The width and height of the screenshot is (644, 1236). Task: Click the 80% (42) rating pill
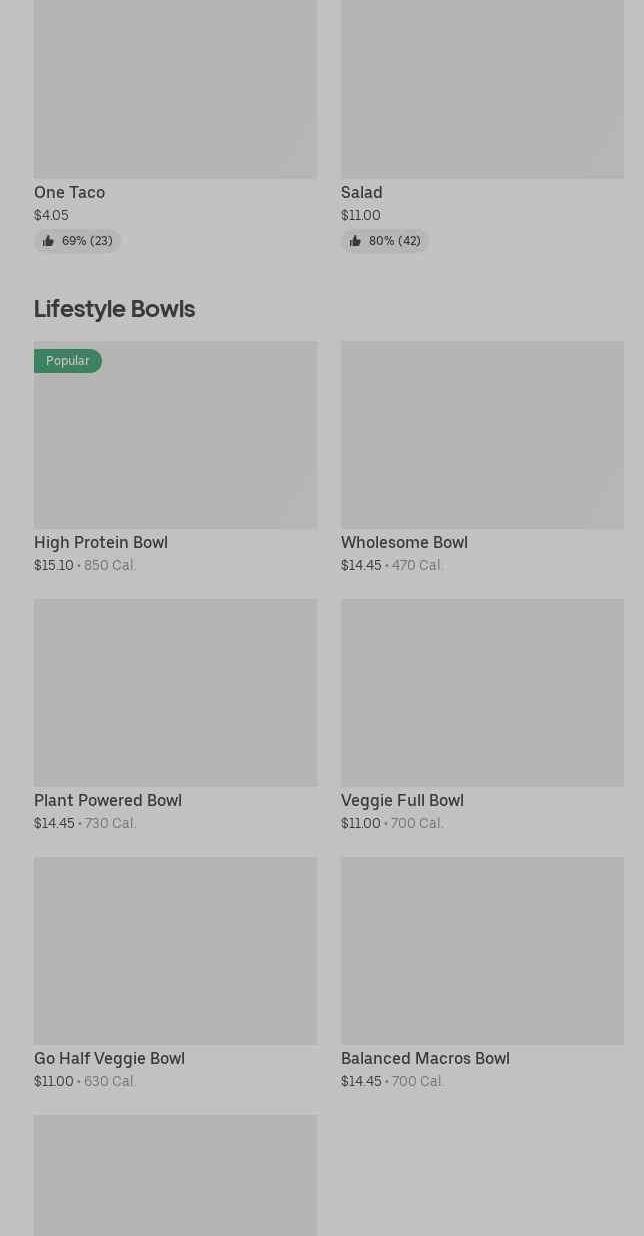pyautogui.click(x=385, y=241)
